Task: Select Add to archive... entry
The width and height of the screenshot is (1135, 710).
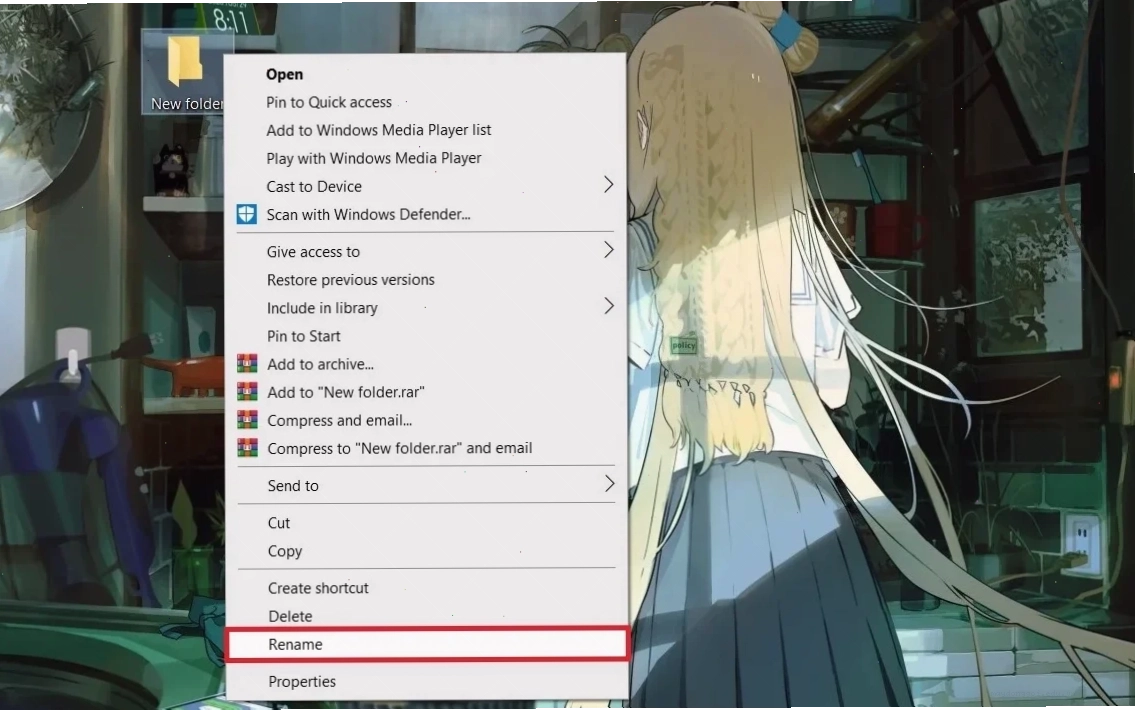Action: point(426,364)
